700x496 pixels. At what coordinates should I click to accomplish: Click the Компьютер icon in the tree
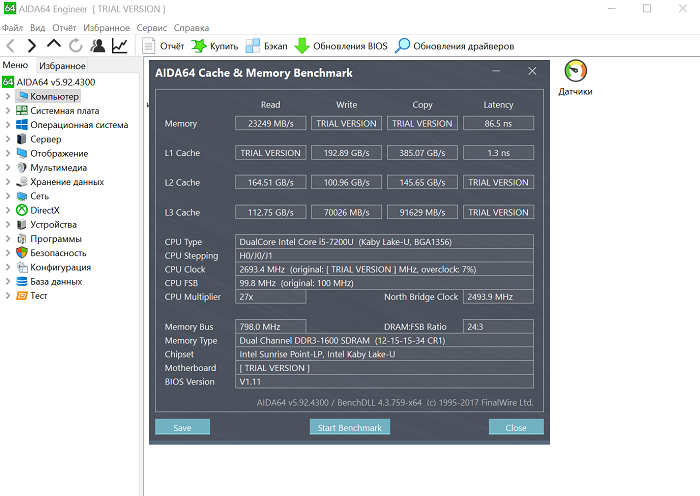click(23, 96)
